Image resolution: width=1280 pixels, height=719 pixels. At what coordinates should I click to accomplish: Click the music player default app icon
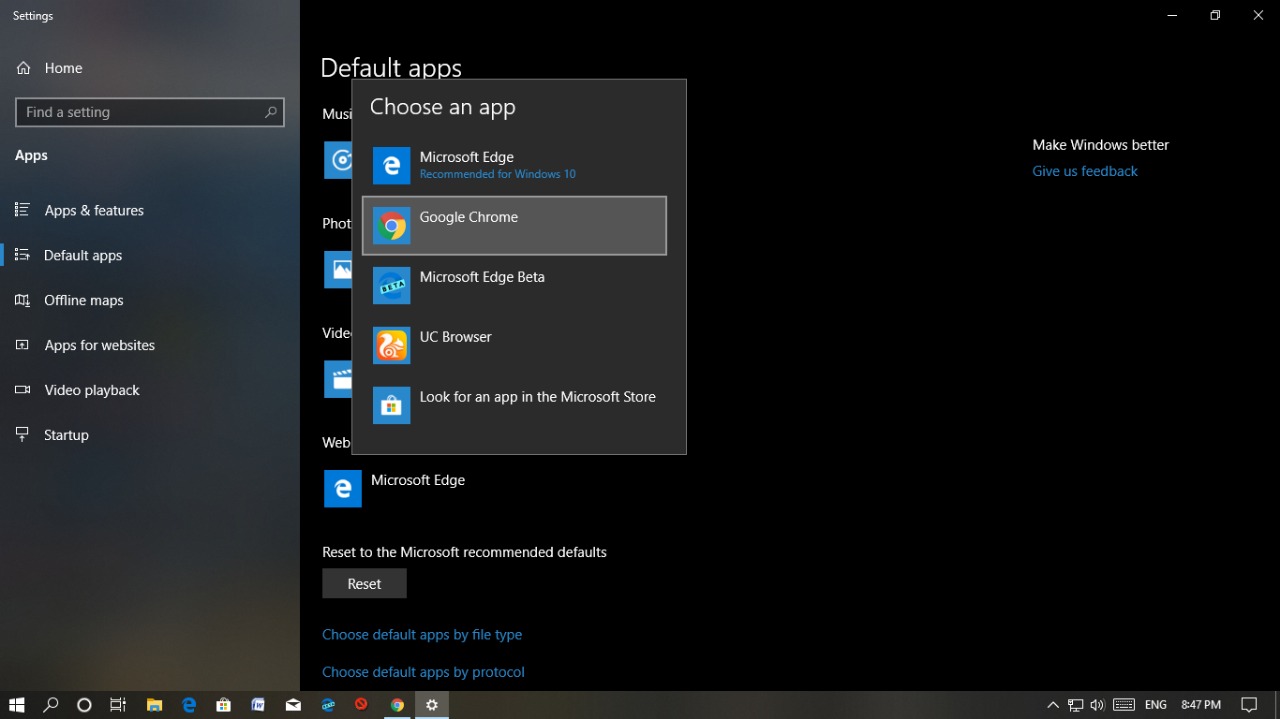(x=338, y=160)
